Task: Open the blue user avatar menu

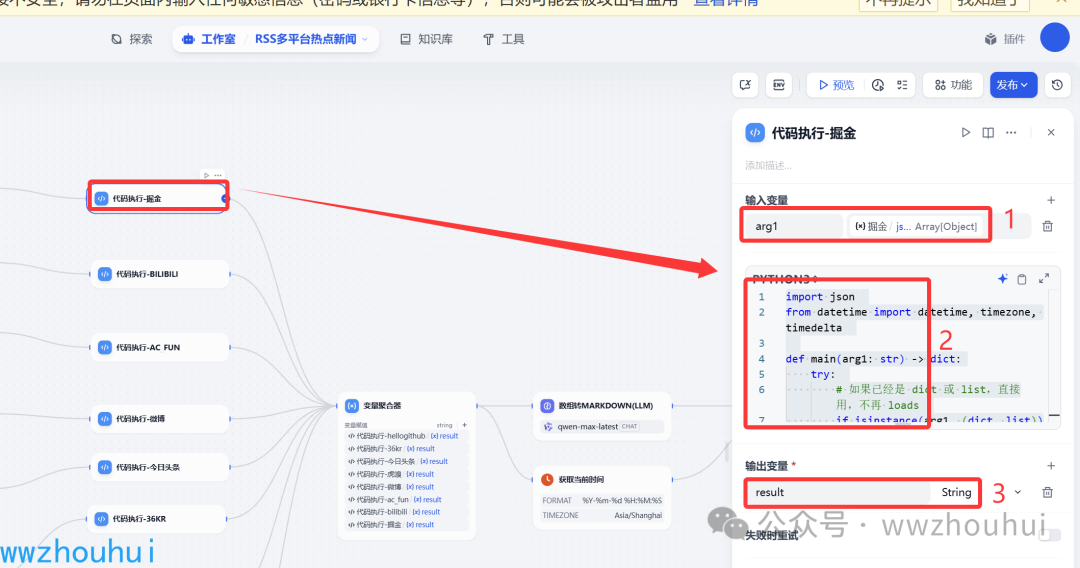Action: 1055,37
